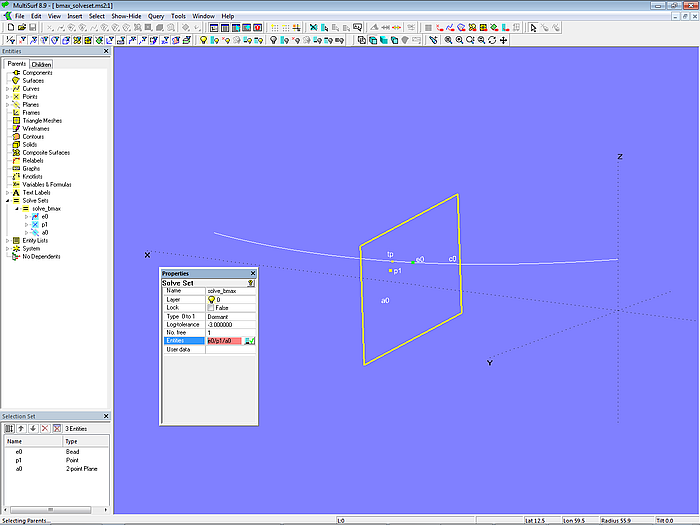Click the entities picker icon in Properties
This screenshot has width=700, height=525.
pos(249,341)
